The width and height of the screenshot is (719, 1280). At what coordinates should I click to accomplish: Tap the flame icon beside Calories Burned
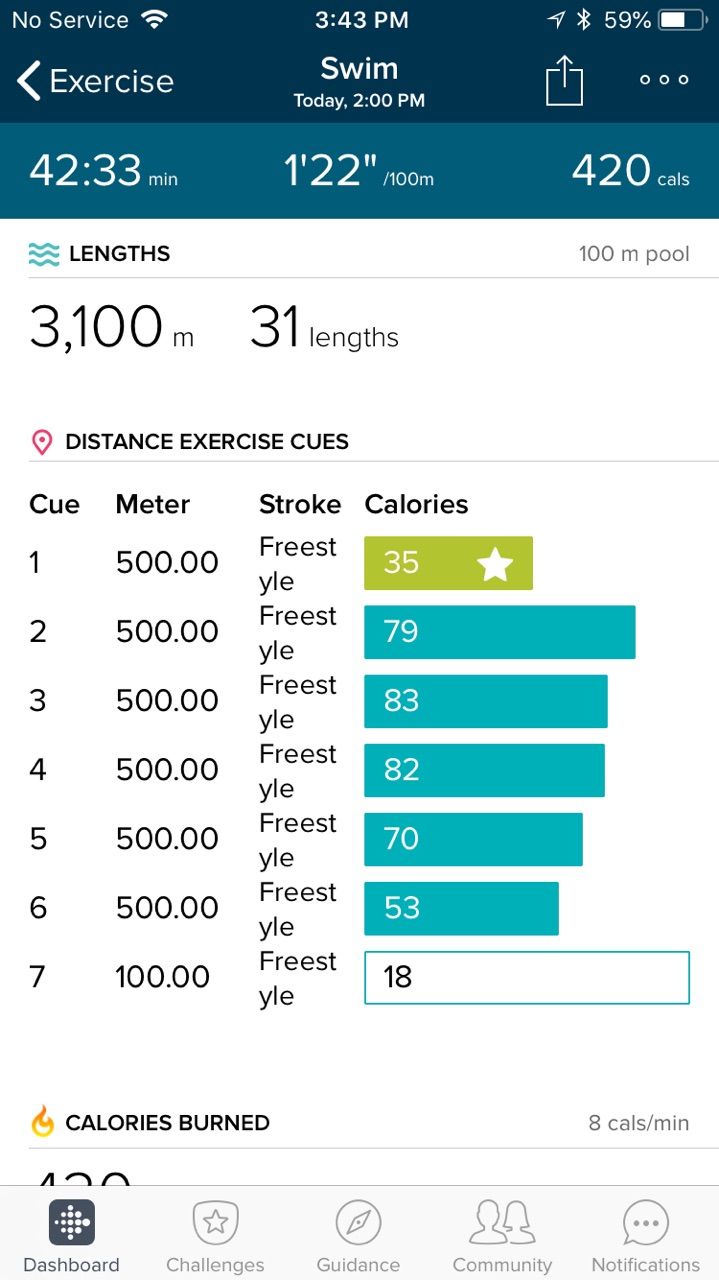pos(43,1122)
